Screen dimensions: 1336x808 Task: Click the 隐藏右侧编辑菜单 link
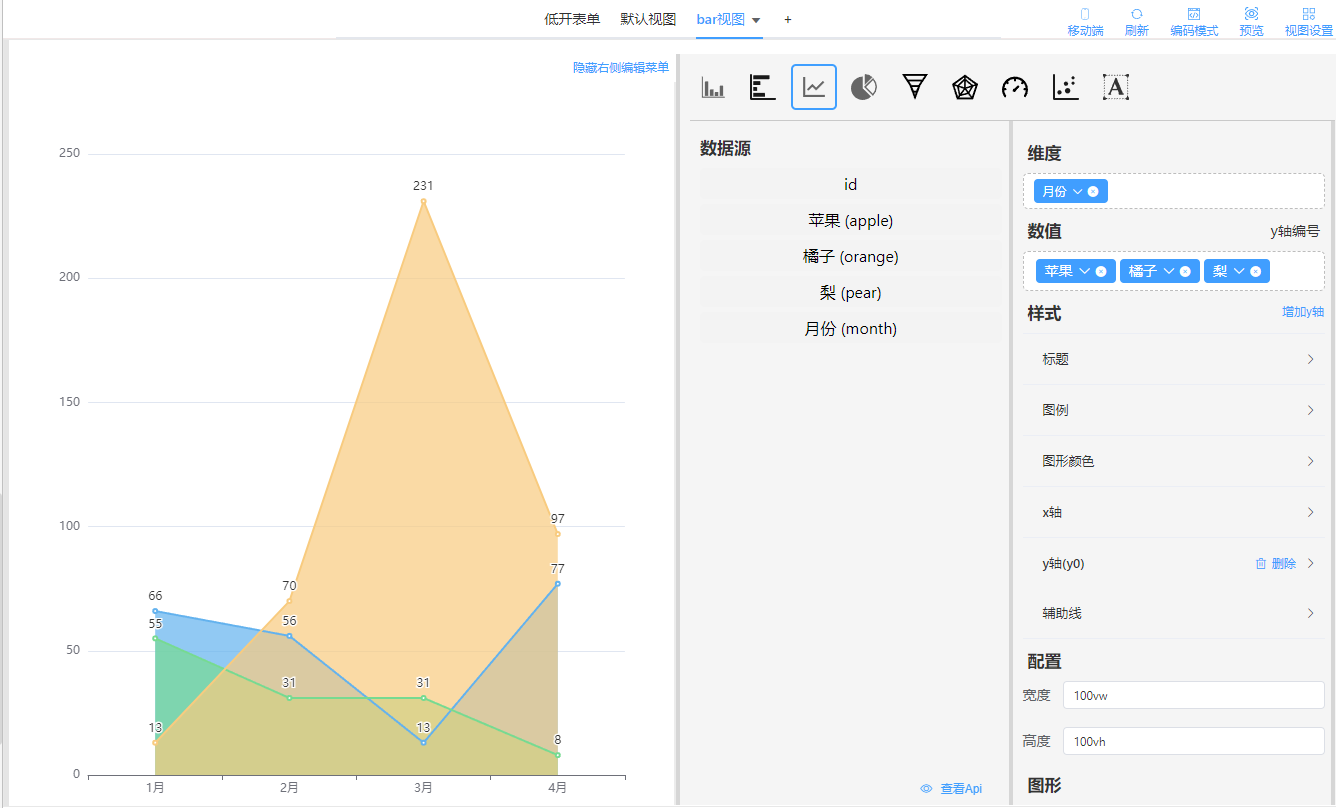(621, 67)
